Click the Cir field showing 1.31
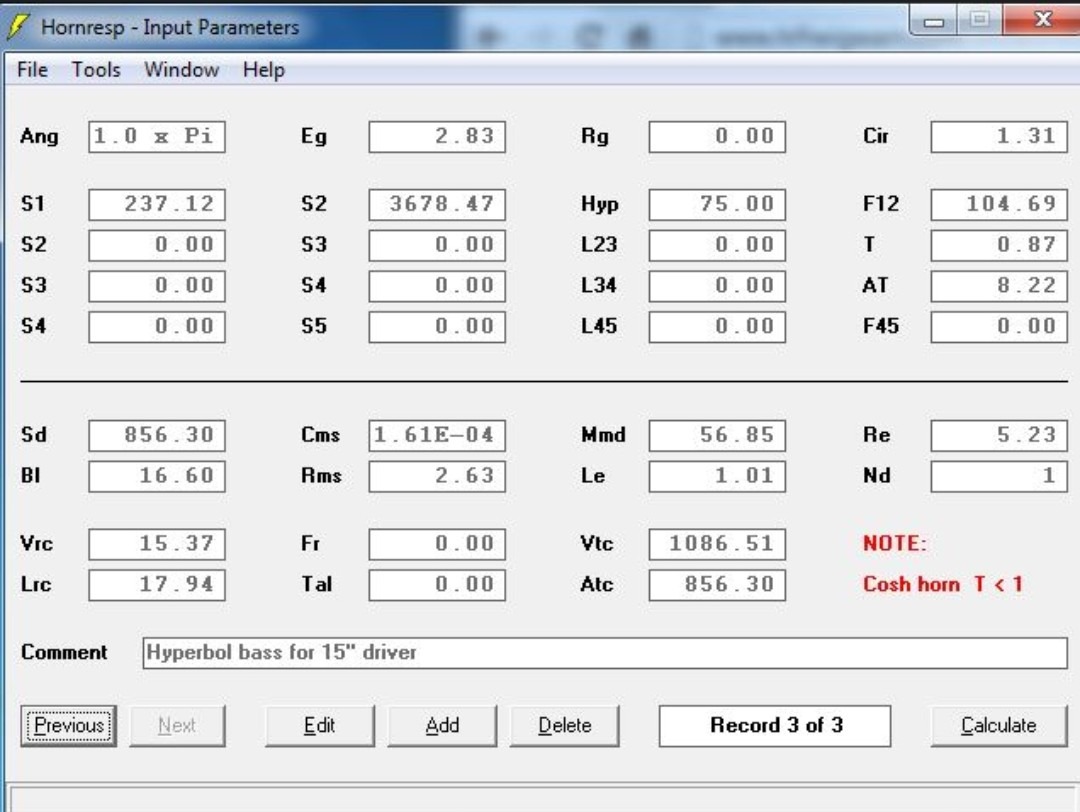 point(999,136)
